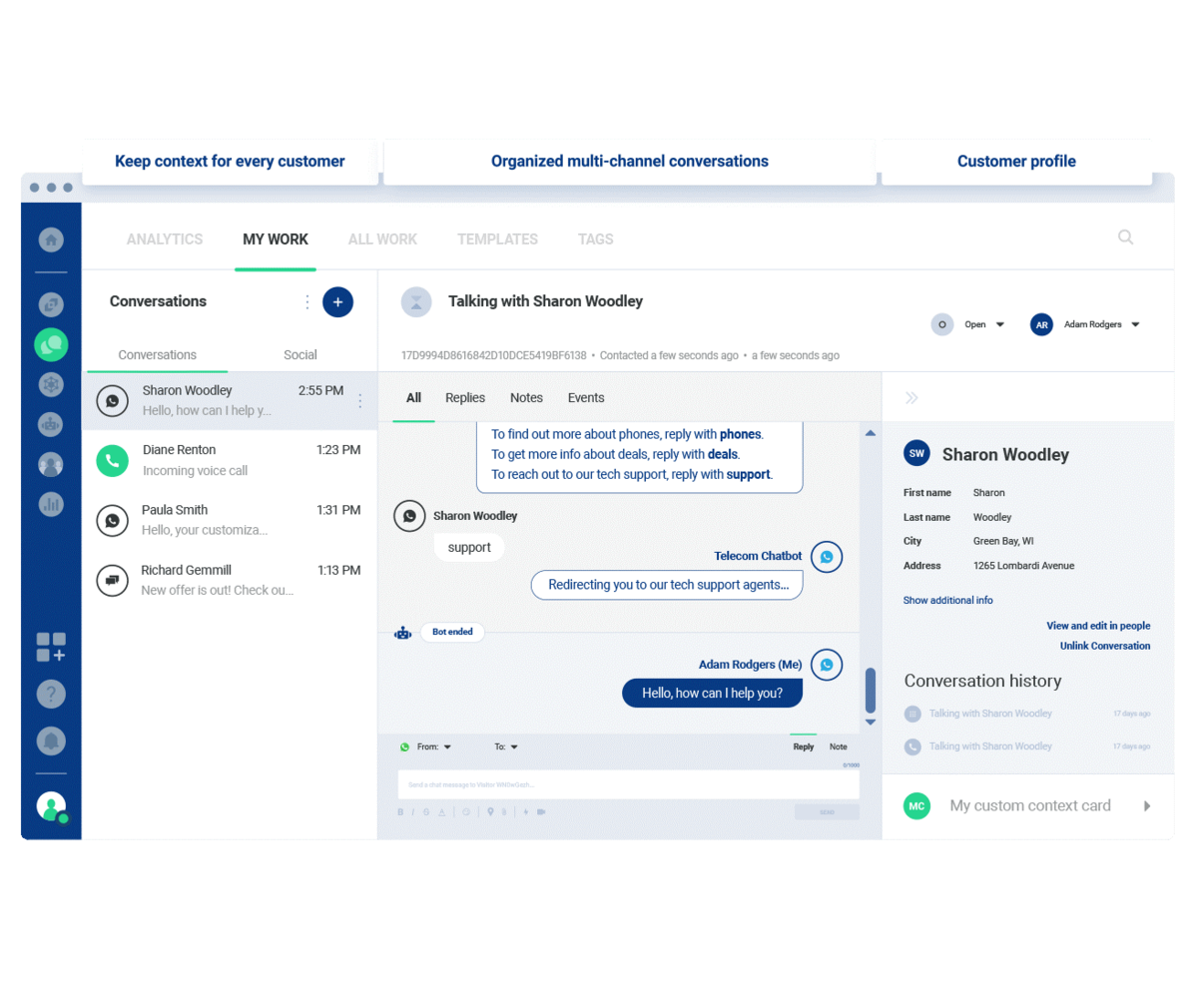Click the Unlink Conversation link
This screenshot has height=985, width=1204.
tap(1104, 646)
